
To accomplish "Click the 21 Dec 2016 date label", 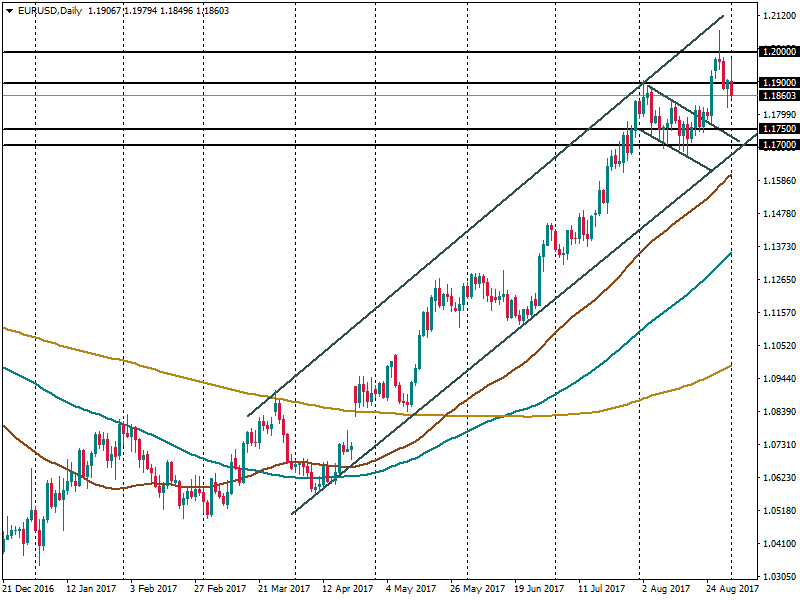I will [26, 590].
